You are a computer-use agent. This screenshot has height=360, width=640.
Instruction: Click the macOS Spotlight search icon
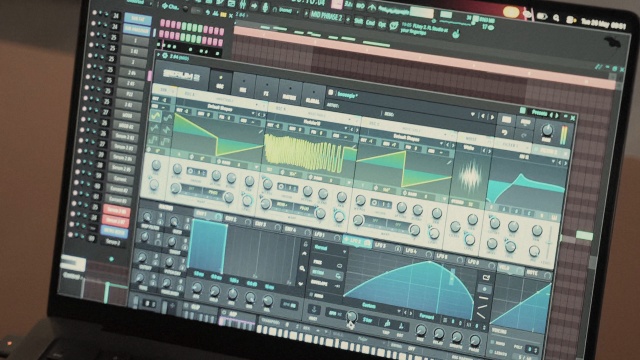556,18
